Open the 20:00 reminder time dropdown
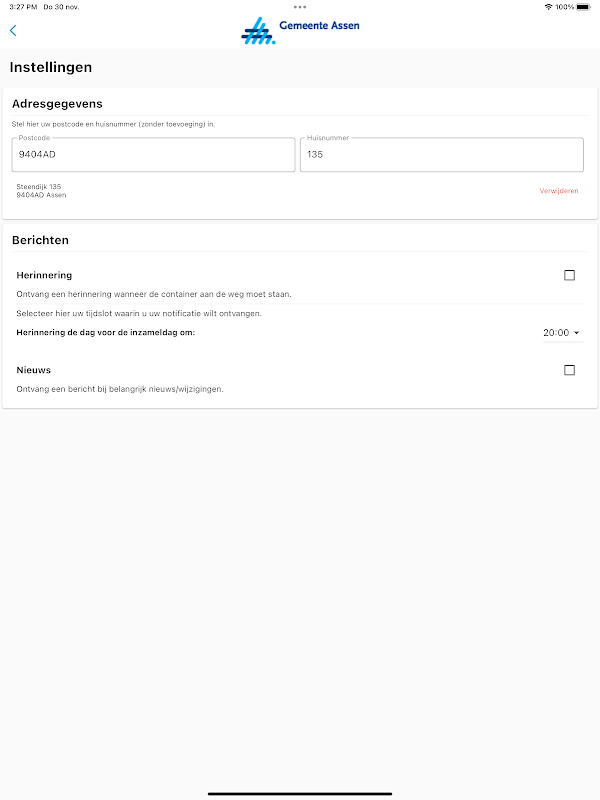The width and height of the screenshot is (600, 800). point(562,332)
